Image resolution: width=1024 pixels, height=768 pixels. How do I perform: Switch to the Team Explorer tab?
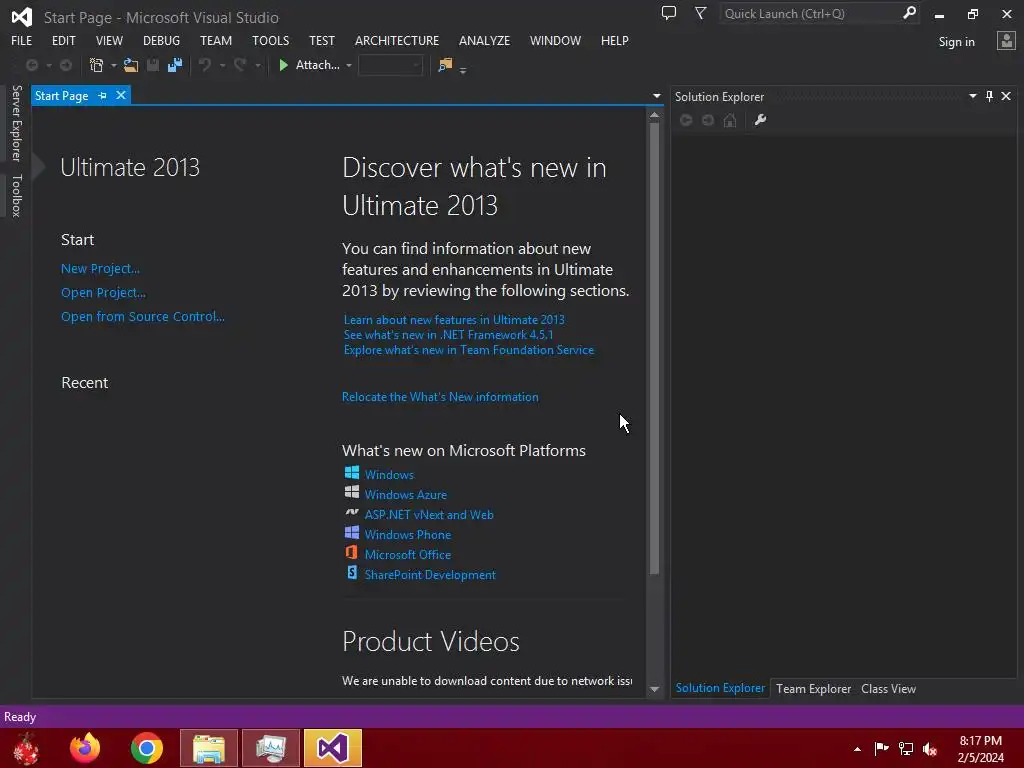[x=813, y=688]
